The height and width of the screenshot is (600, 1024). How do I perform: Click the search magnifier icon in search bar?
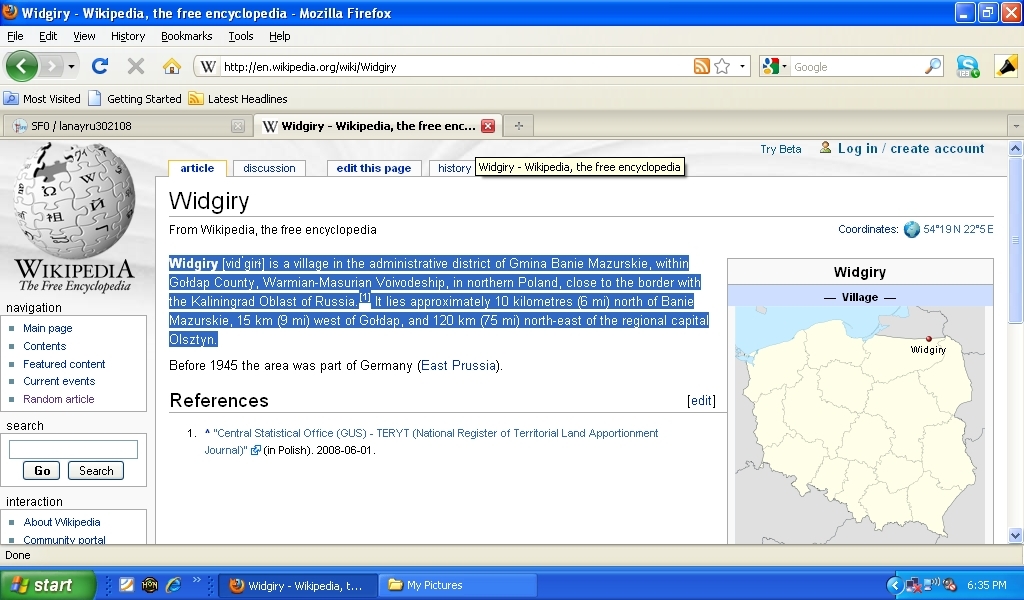(932, 67)
